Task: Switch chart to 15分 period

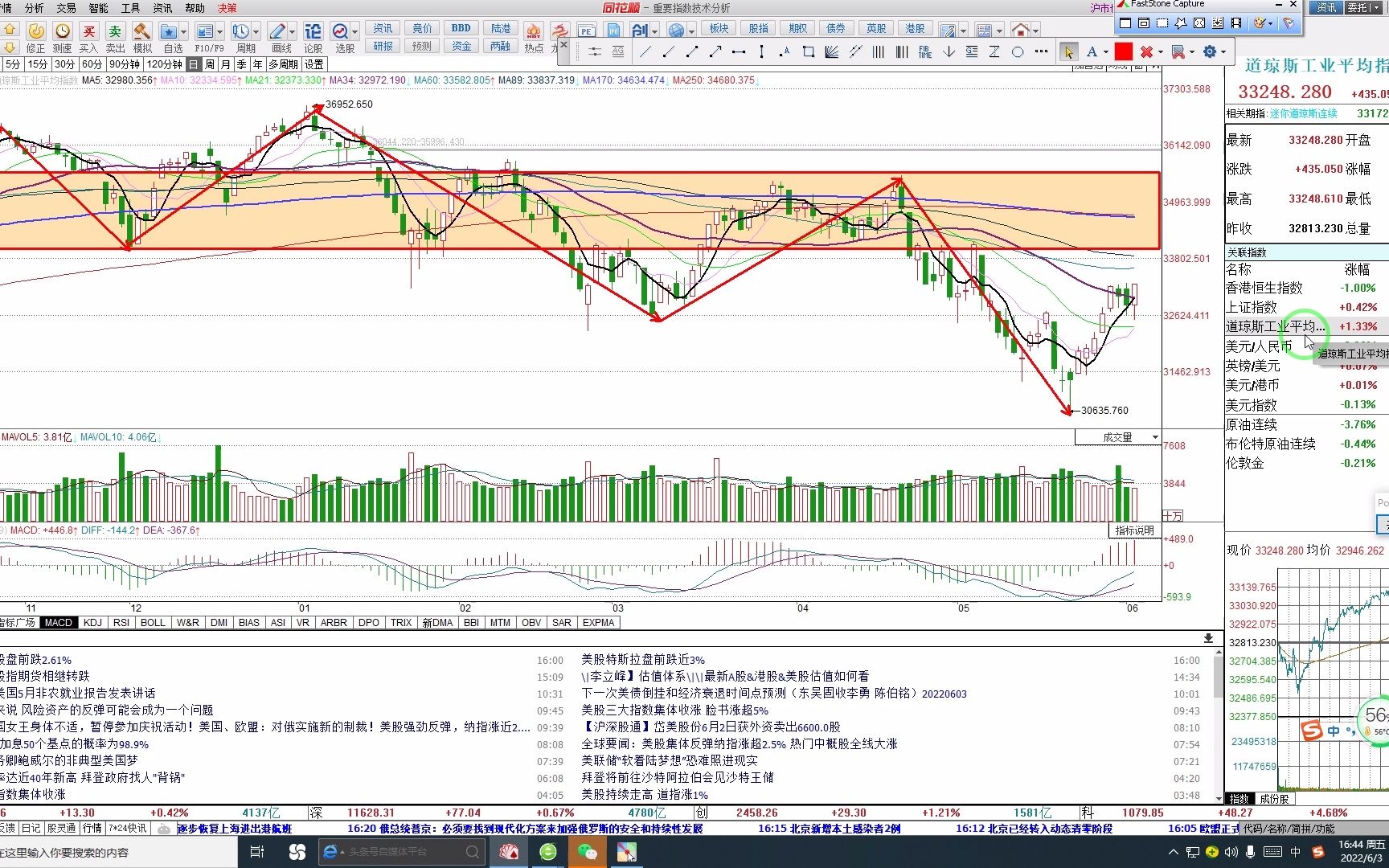Action: pos(37,64)
